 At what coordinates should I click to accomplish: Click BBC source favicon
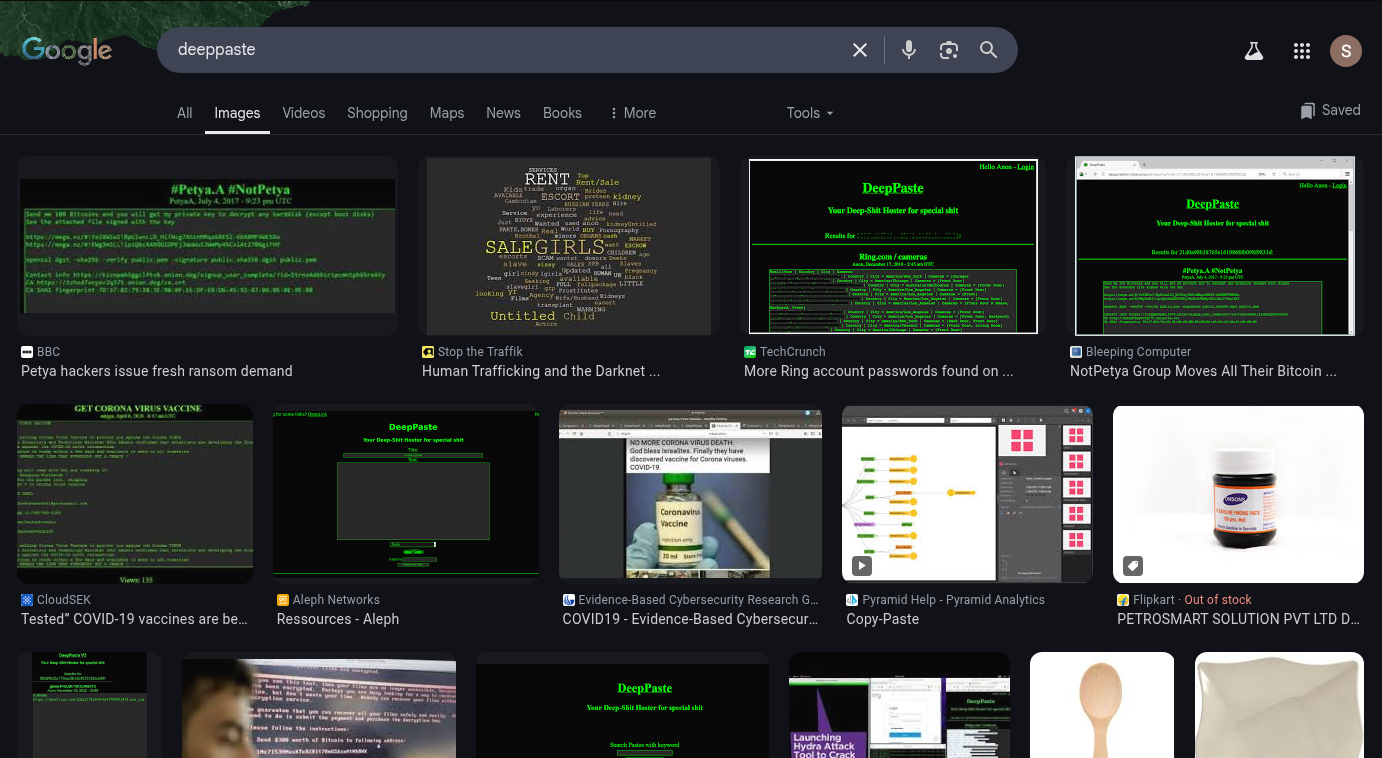coord(27,352)
